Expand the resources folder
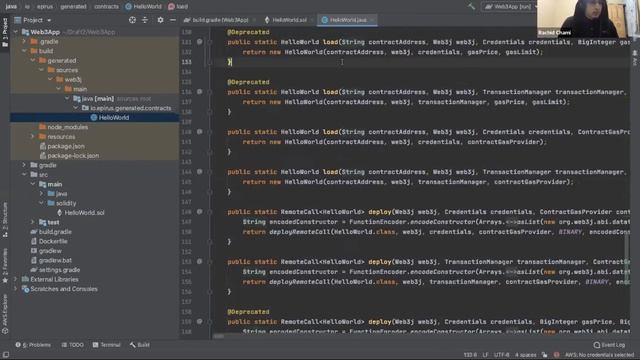The width and height of the screenshot is (640, 360). (33, 136)
